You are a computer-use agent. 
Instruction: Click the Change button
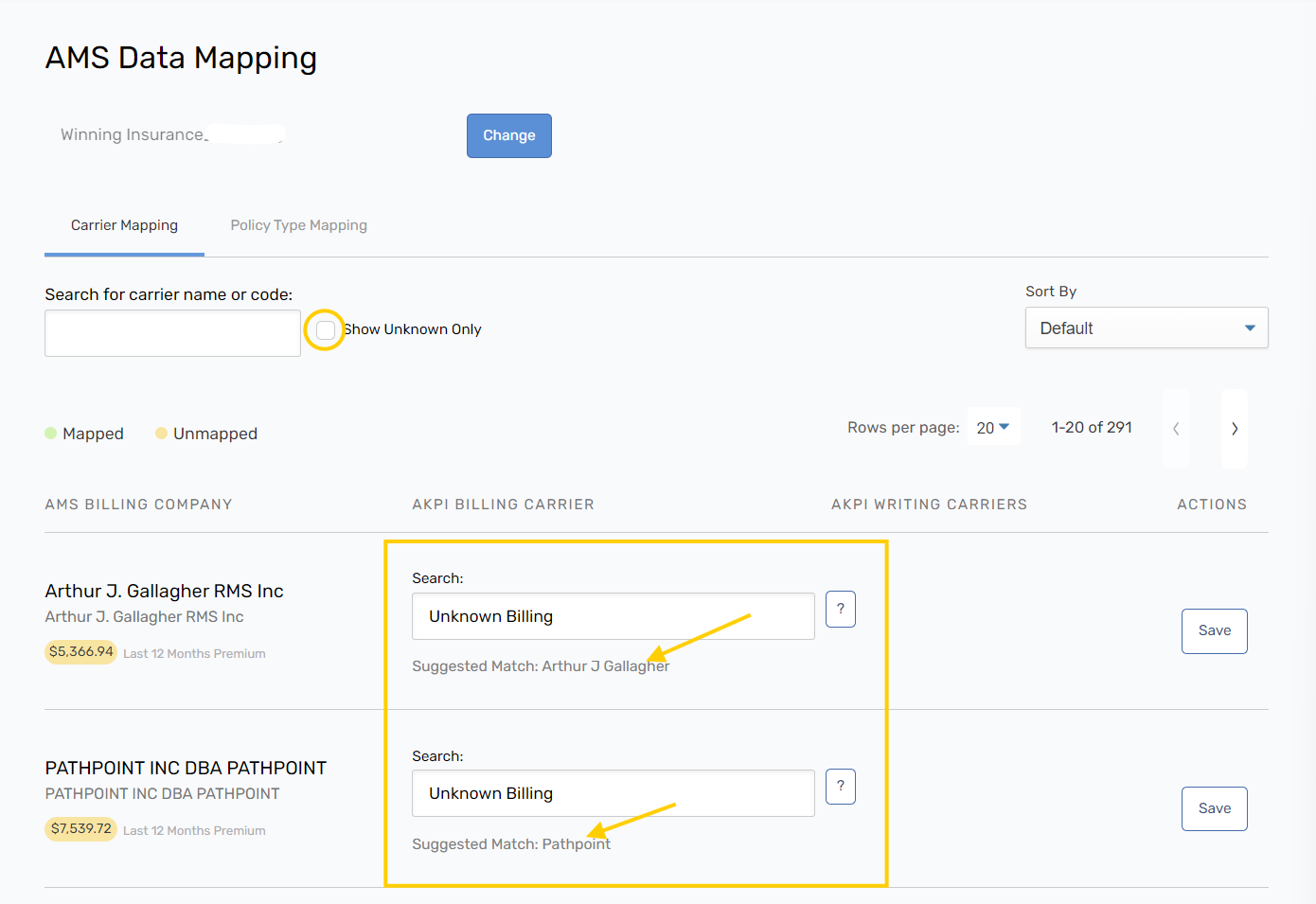tap(508, 135)
